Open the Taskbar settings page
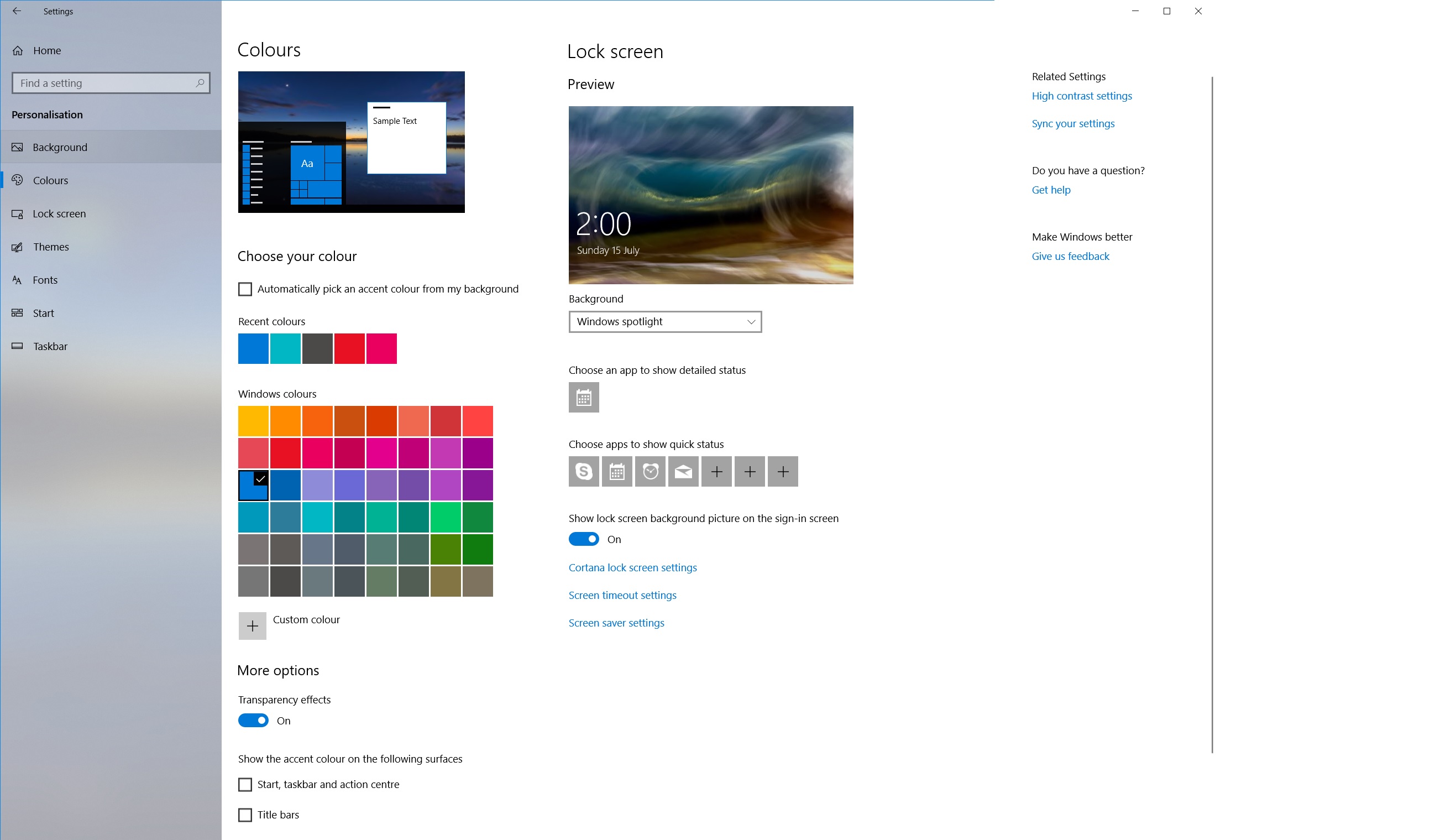The height and width of the screenshot is (840, 1456). [x=111, y=346]
